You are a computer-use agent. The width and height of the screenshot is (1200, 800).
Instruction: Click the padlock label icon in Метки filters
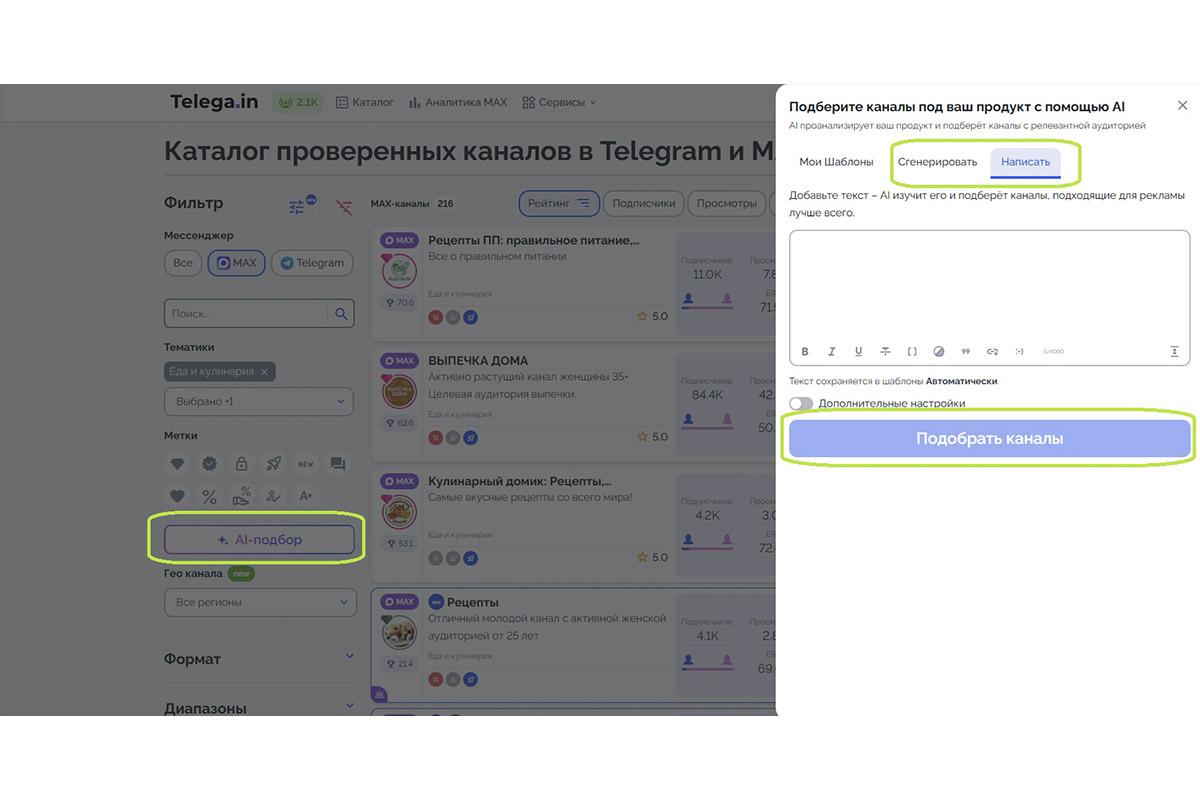click(241, 464)
